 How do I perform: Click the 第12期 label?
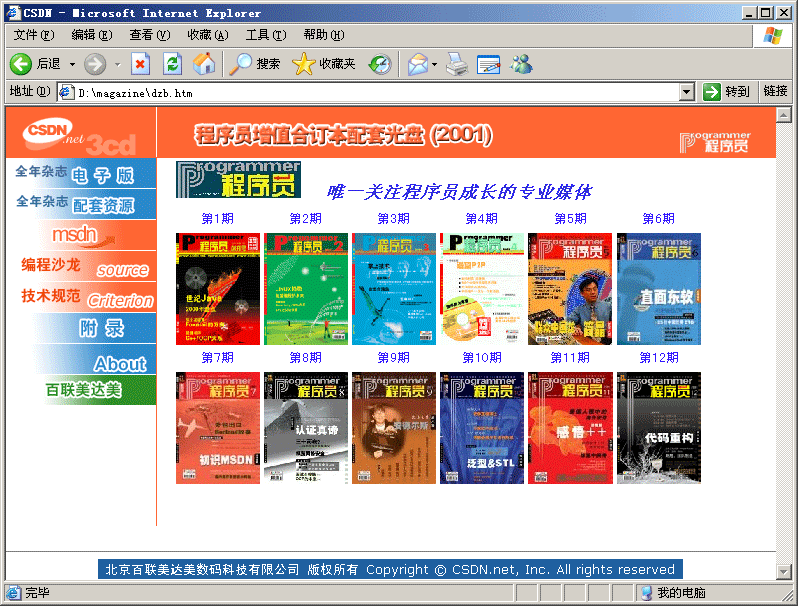659,358
